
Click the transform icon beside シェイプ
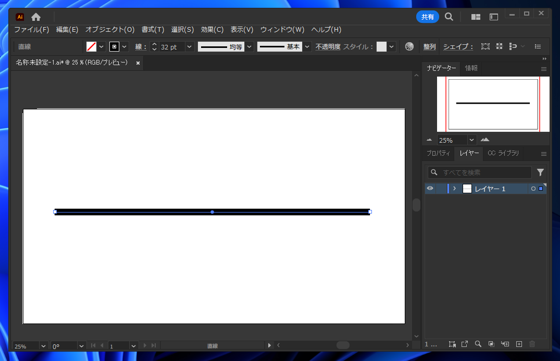[x=485, y=46]
